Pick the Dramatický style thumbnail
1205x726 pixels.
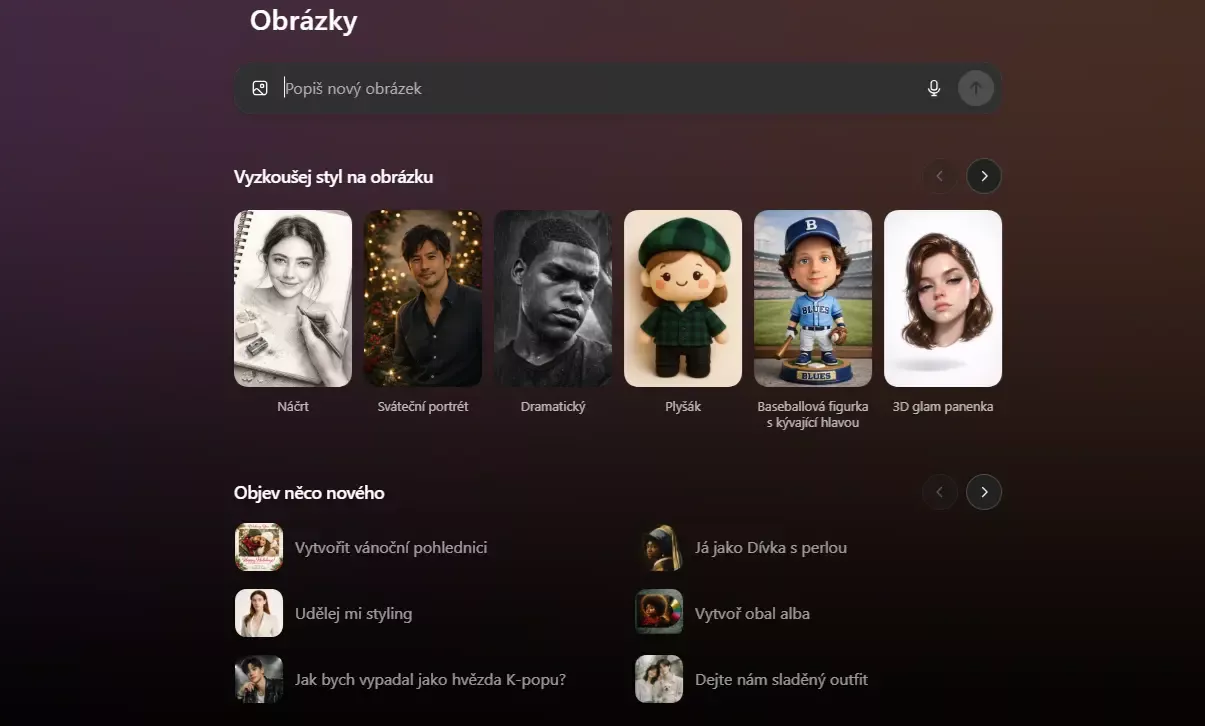pyautogui.click(x=553, y=298)
